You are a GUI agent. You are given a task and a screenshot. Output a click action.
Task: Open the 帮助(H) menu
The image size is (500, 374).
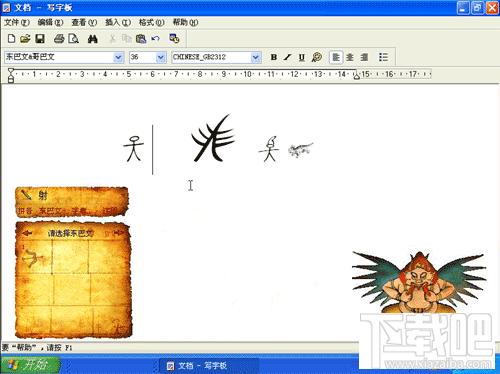coord(185,23)
